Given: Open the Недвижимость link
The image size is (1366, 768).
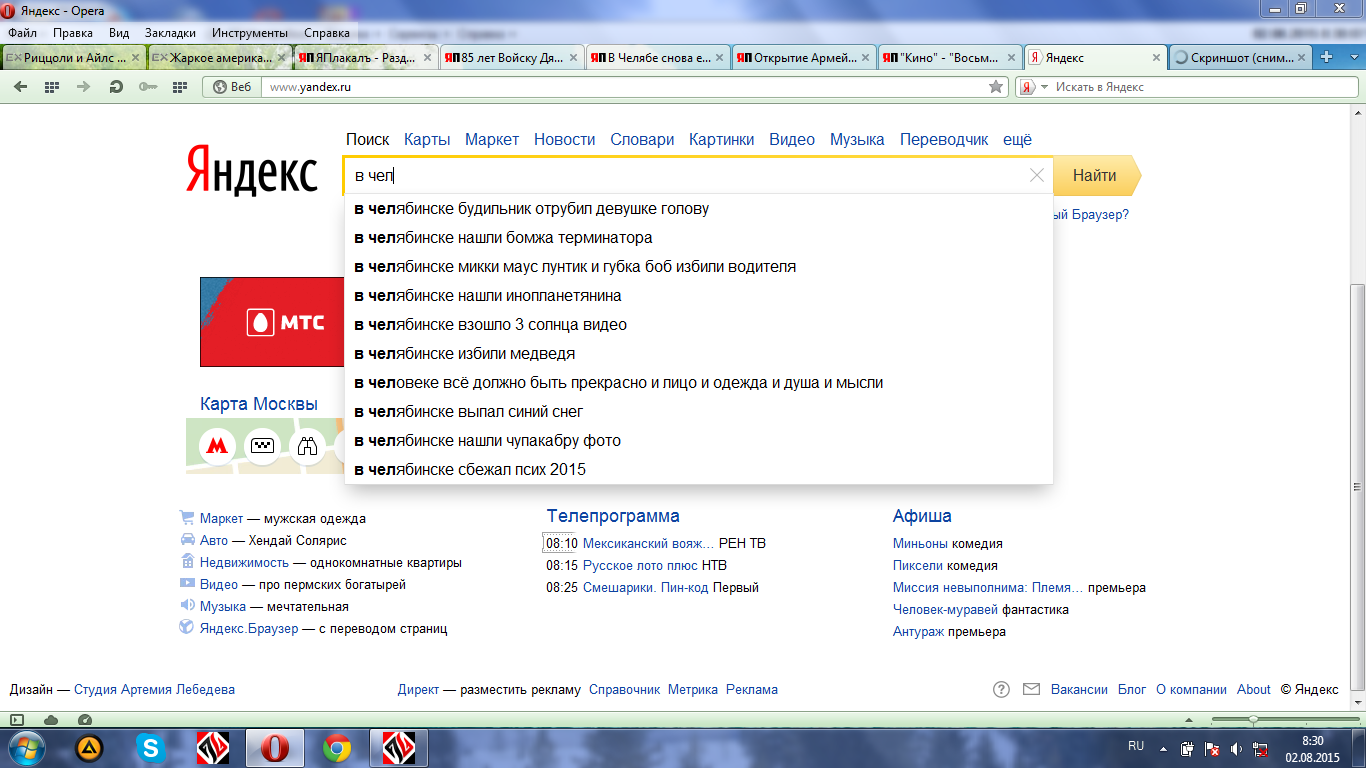Looking at the screenshot, I should (245, 563).
